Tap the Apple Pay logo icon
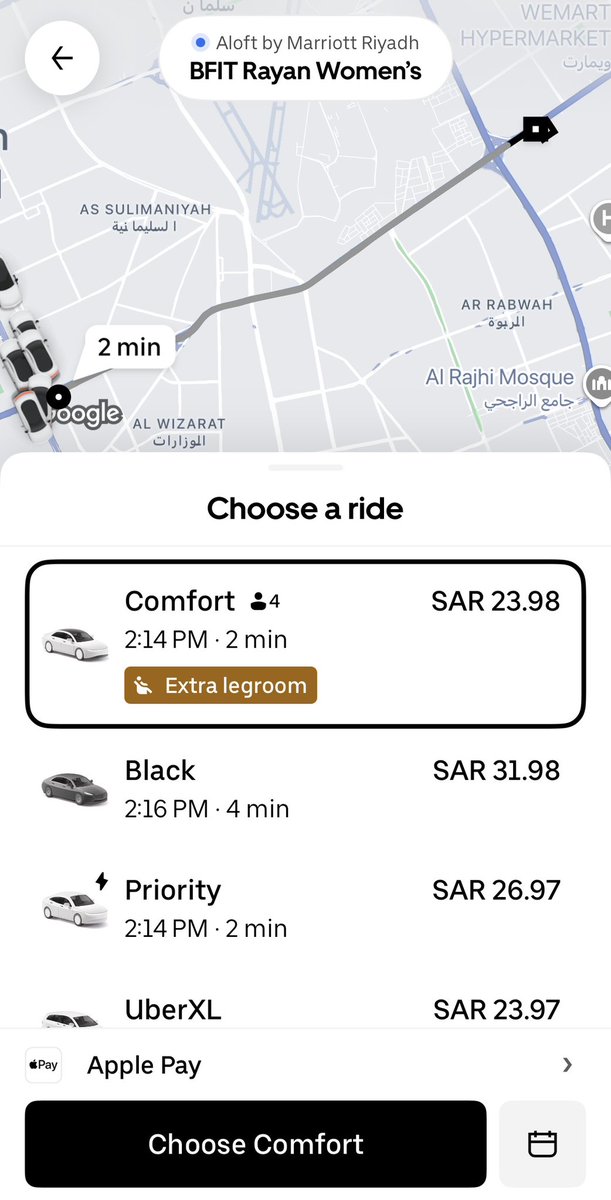The height and width of the screenshot is (1200, 611). point(43,1065)
